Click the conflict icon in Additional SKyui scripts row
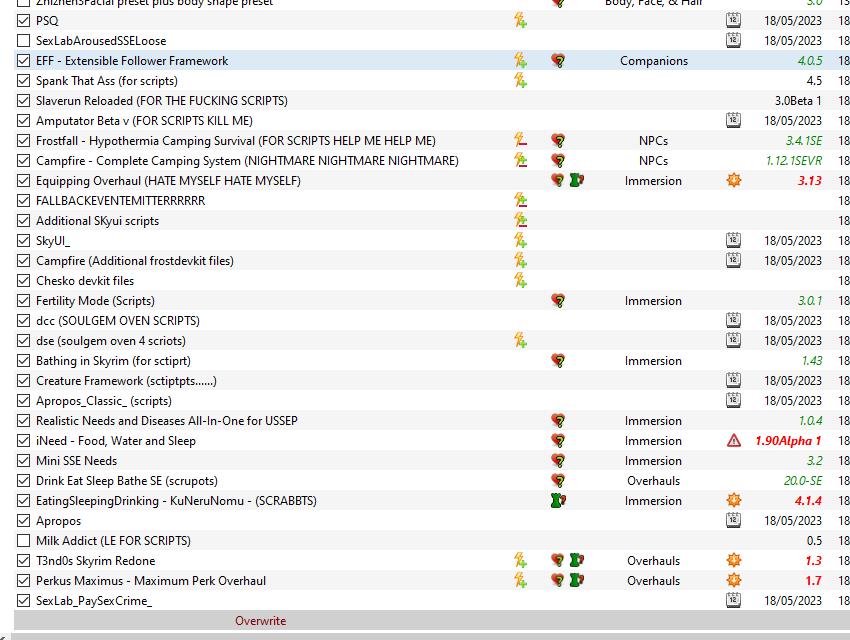This screenshot has height=640, width=850. coord(520,221)
